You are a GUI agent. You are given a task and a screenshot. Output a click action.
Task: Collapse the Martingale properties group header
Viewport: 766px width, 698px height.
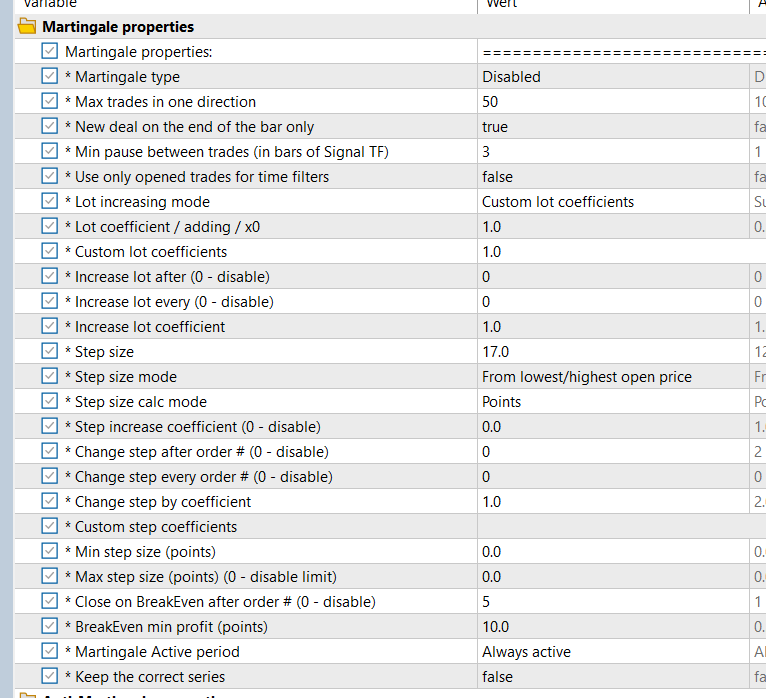(x=132, y=27)
